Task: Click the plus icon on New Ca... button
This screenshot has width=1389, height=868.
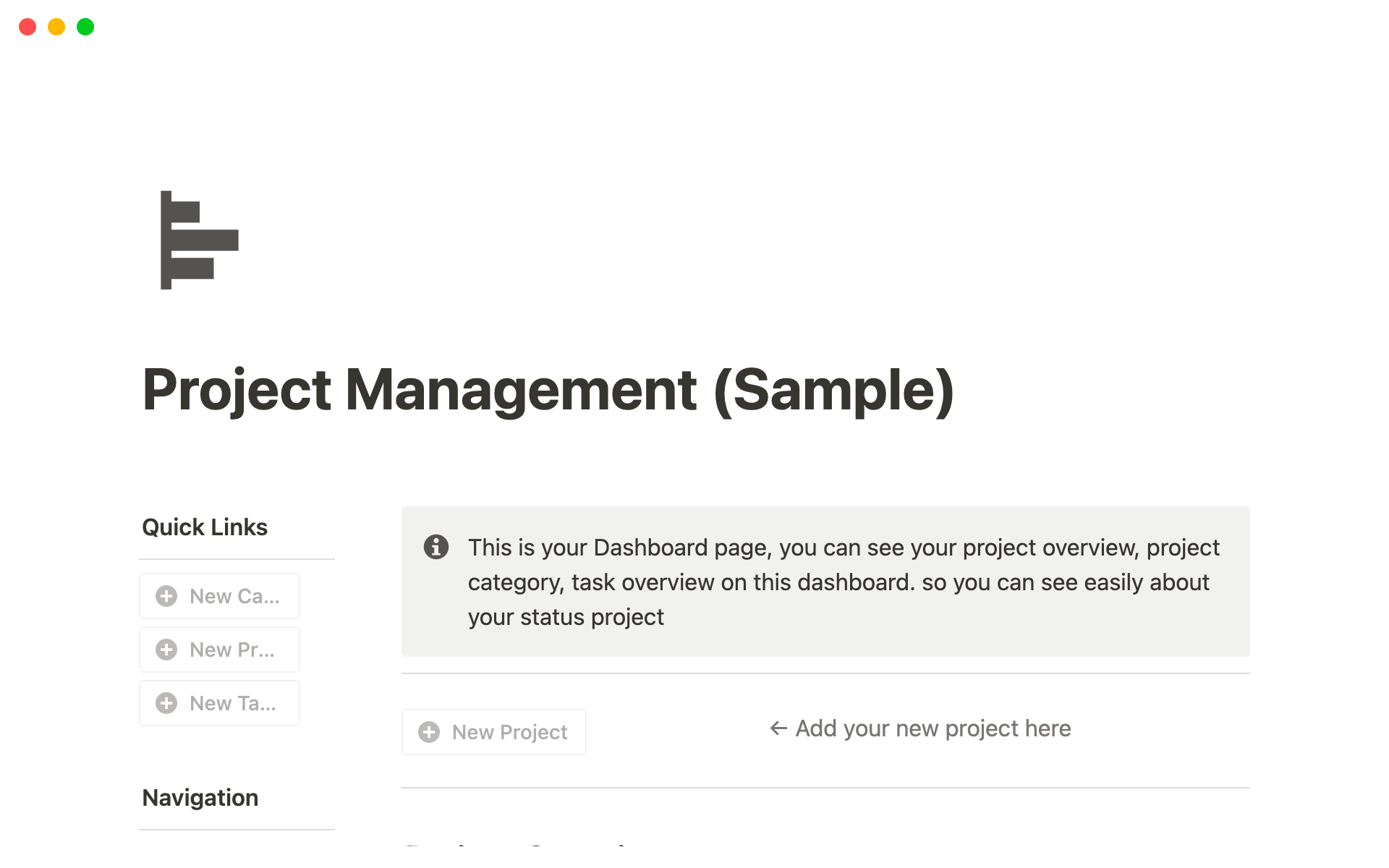Action: point(166,596)
